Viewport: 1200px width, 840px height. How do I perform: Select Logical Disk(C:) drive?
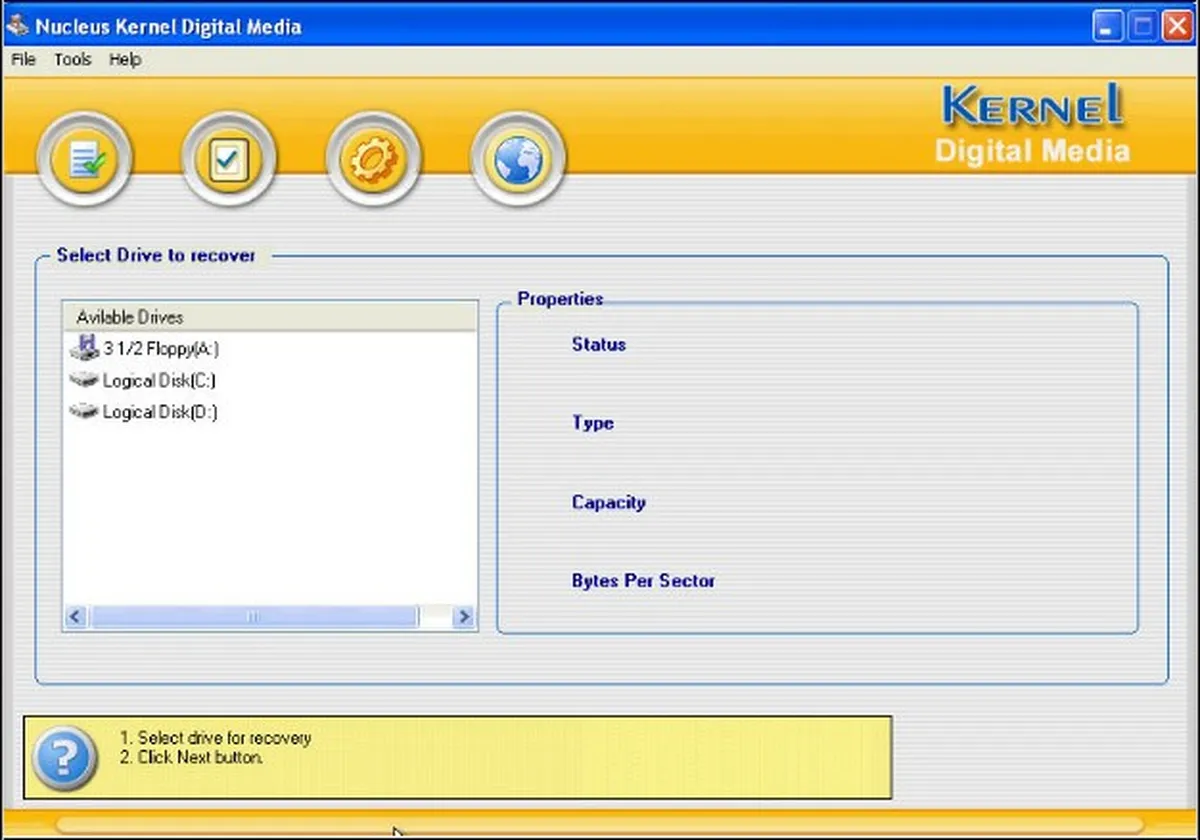tap(159, 380)
